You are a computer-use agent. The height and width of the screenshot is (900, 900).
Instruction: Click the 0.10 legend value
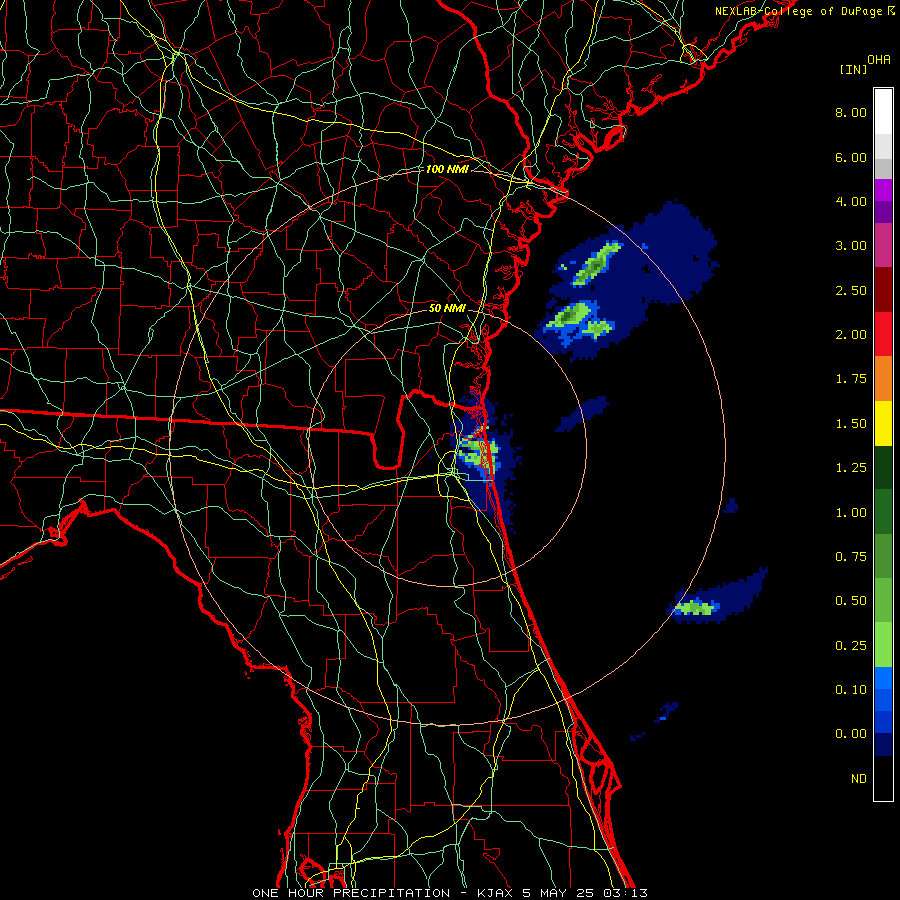(851, 690)
